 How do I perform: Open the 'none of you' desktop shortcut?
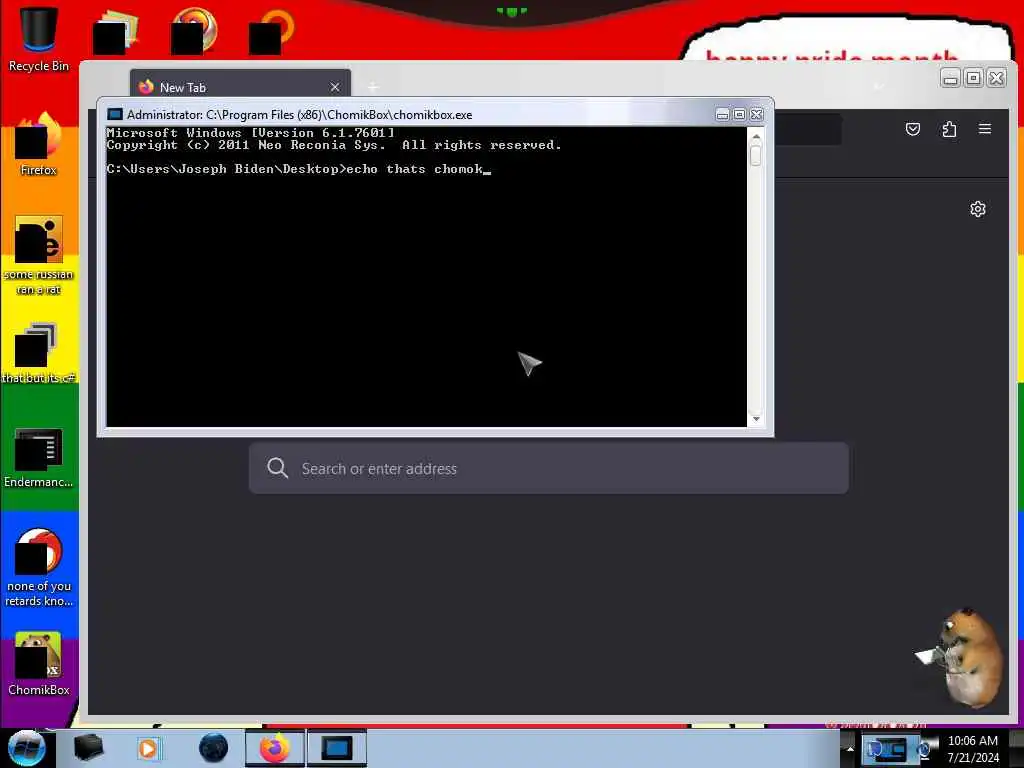click(x=39, y=567)
